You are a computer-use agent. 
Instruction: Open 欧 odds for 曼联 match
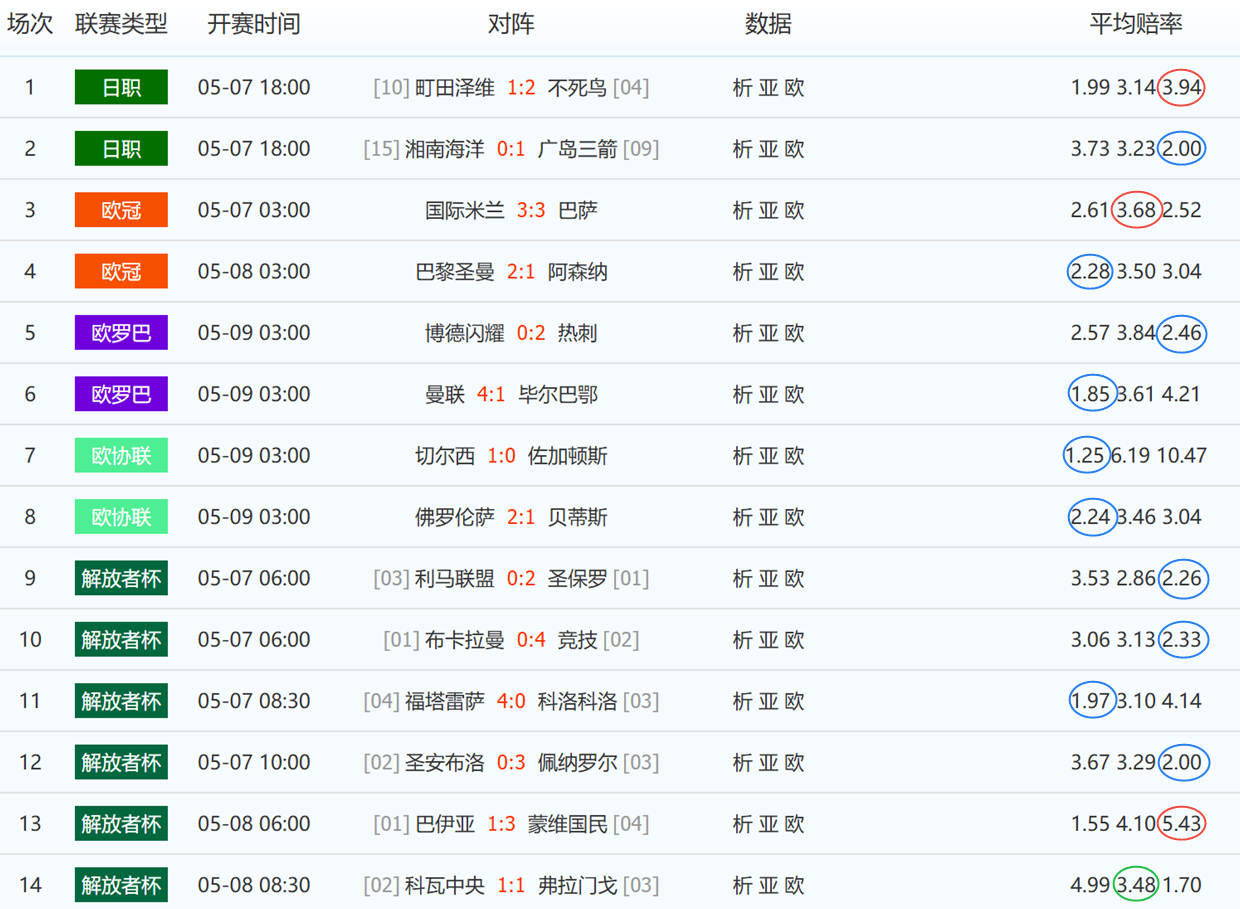[x=794, y=395]
